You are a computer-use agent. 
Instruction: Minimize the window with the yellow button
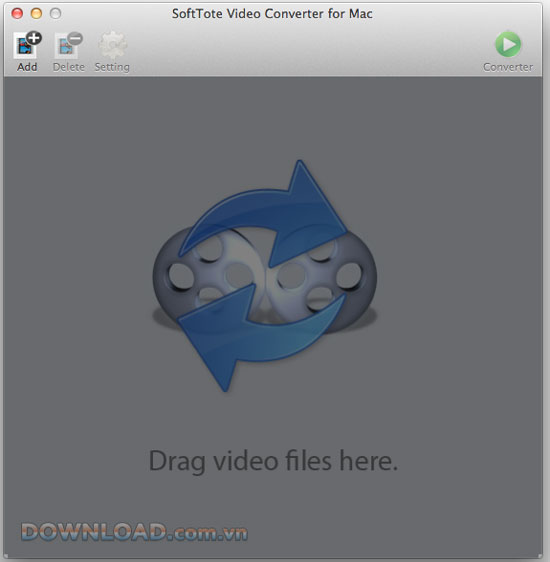pos(36,14)
